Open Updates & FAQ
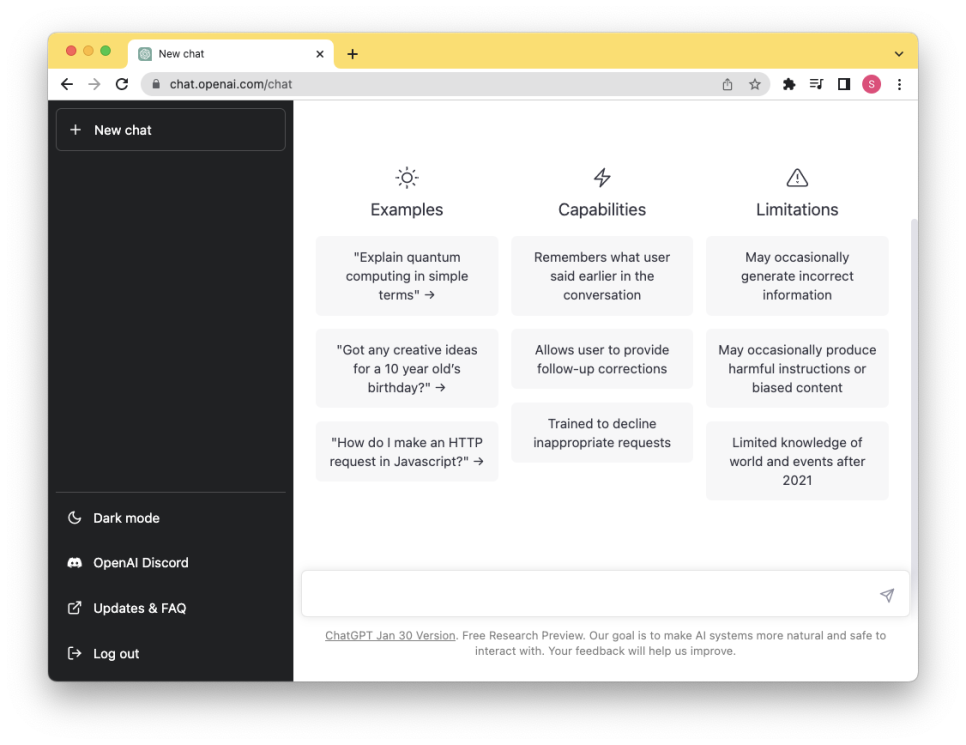This screenshot has width=966, height=745. point(171,608)
